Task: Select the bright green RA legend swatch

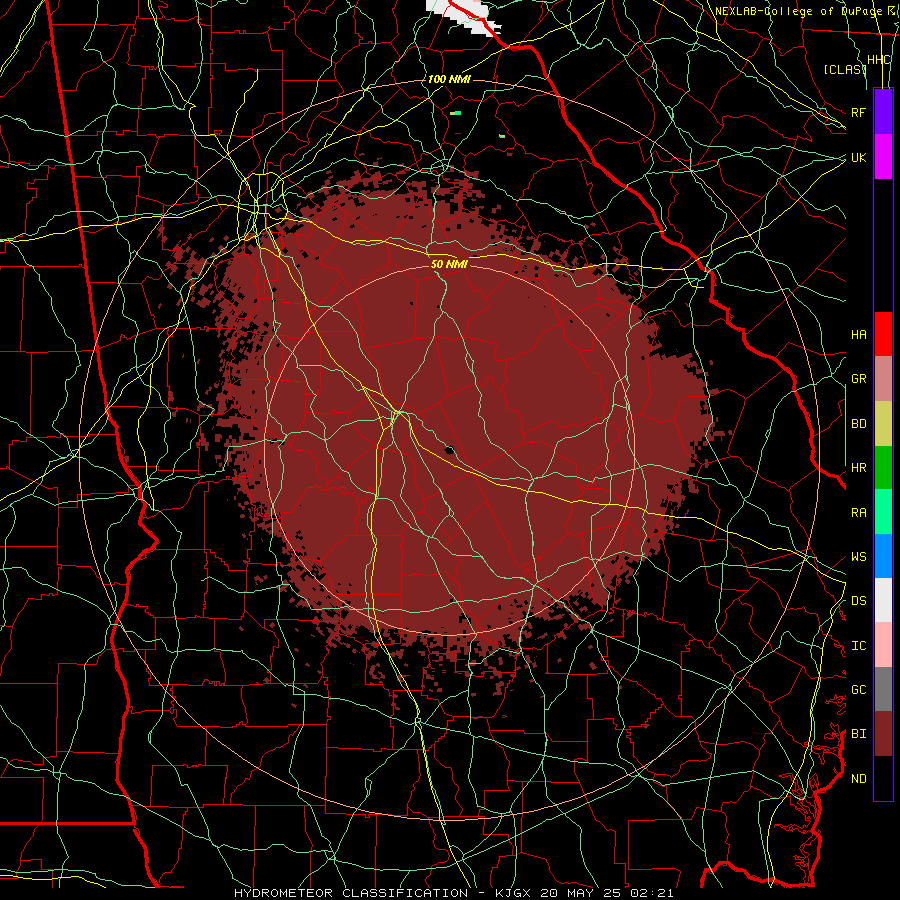Action: [x=883, y=512]
